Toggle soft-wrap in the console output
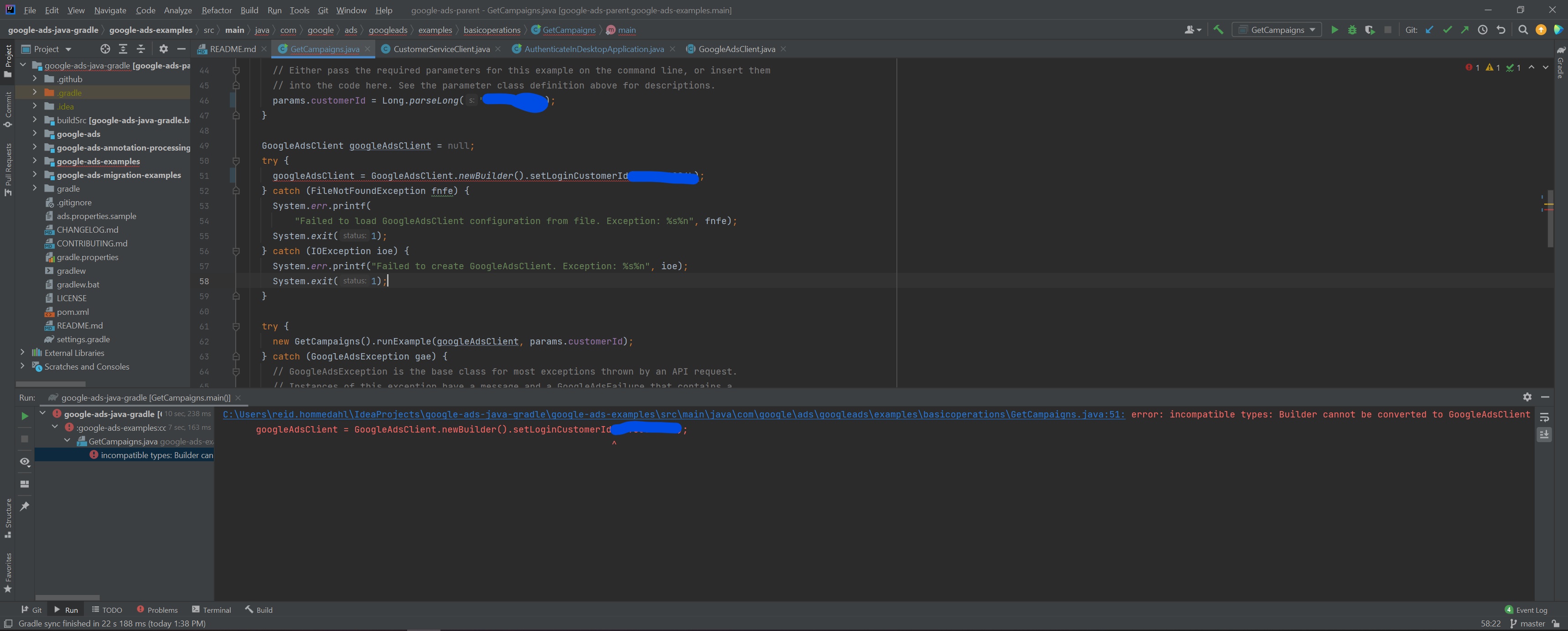 pyautogui.click(x=1544, y=418)
